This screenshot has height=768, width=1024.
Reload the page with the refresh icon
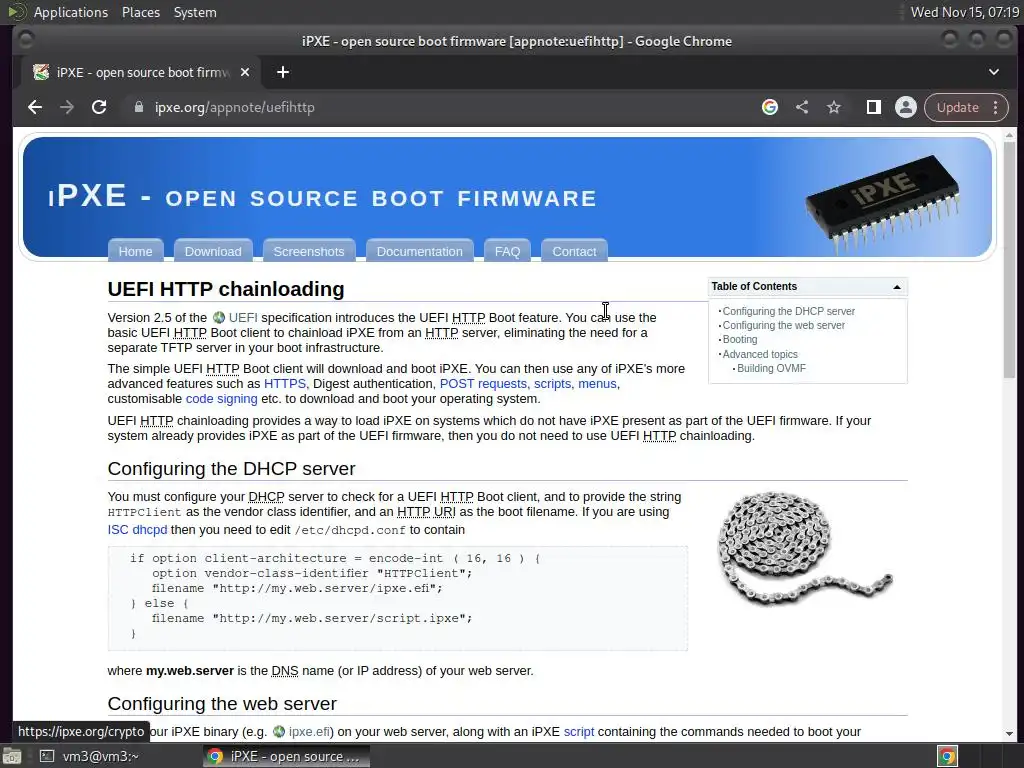(x=99, y=107)
